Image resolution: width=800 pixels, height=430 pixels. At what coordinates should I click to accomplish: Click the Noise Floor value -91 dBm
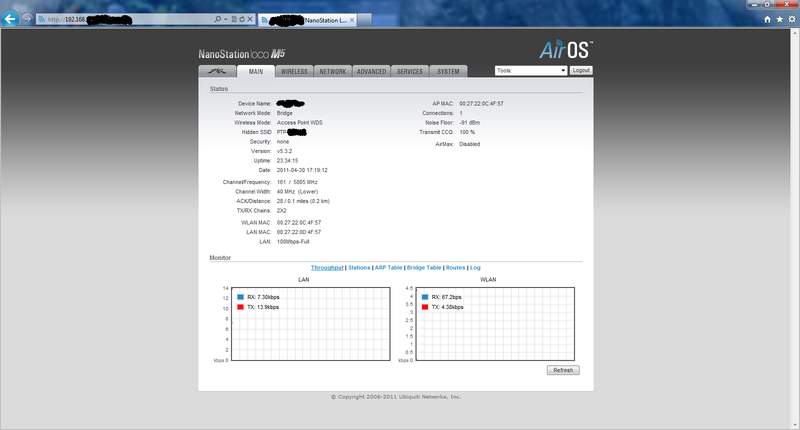(469, 123)
